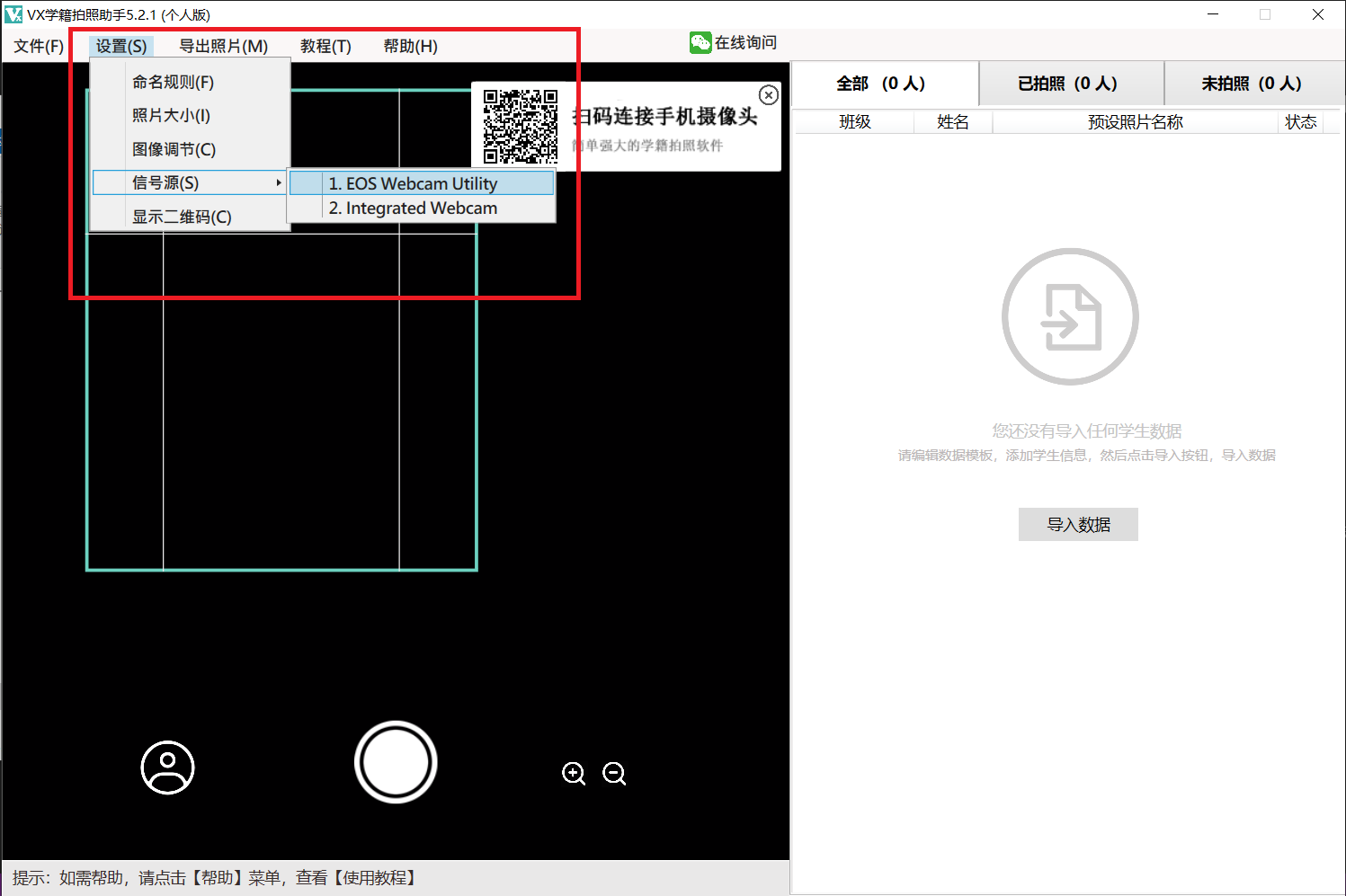Click the 班级 column header

click(x=855, y=121)
